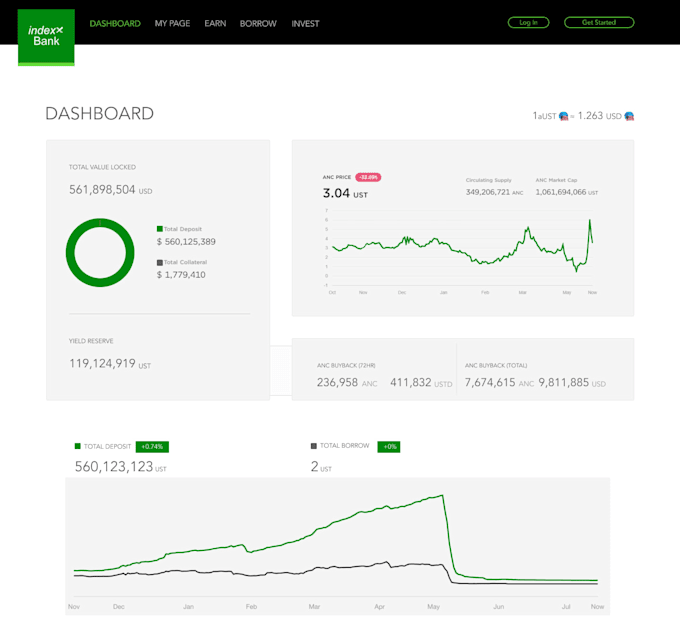Click the ANC BUYBACK (72HR) label

click(x=346, y=366)
